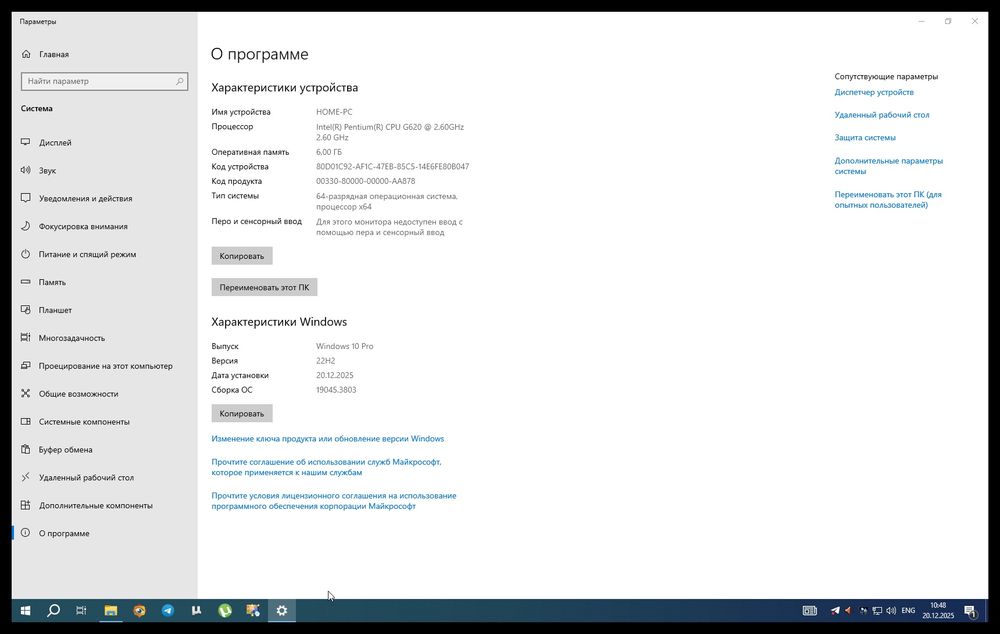Image resolution: width=1000 pixels, height=634 pixels.
Task: Open Microsoft services agreement link
Action: pyautogui.click(x=327, y=467)
